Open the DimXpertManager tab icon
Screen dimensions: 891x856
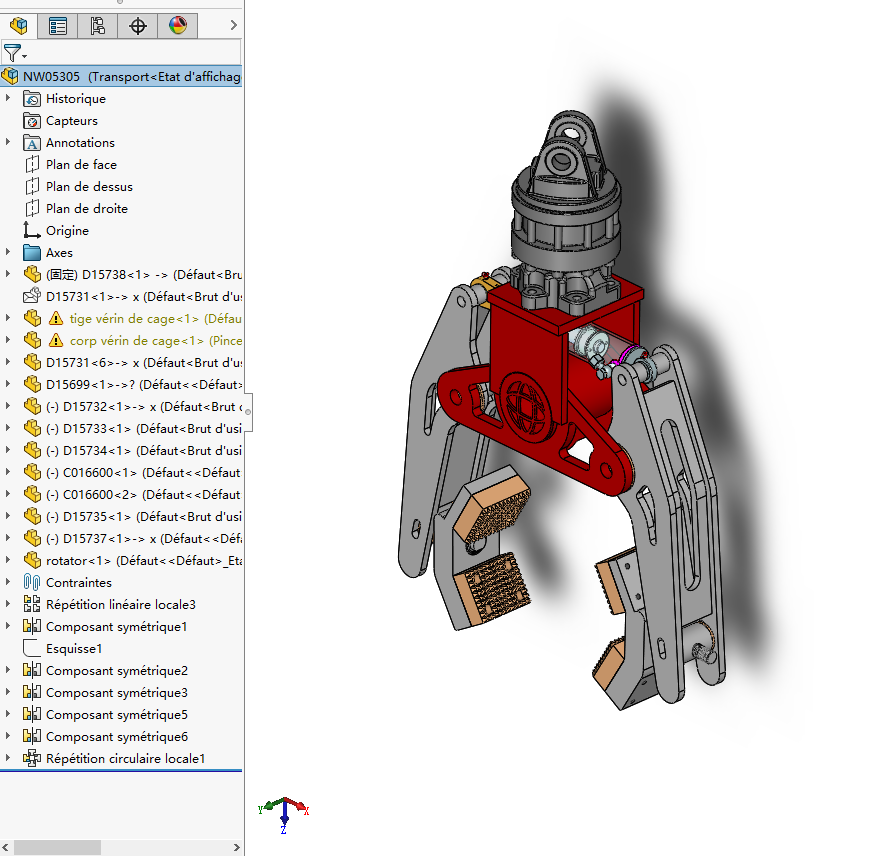[x=137, y=26]
